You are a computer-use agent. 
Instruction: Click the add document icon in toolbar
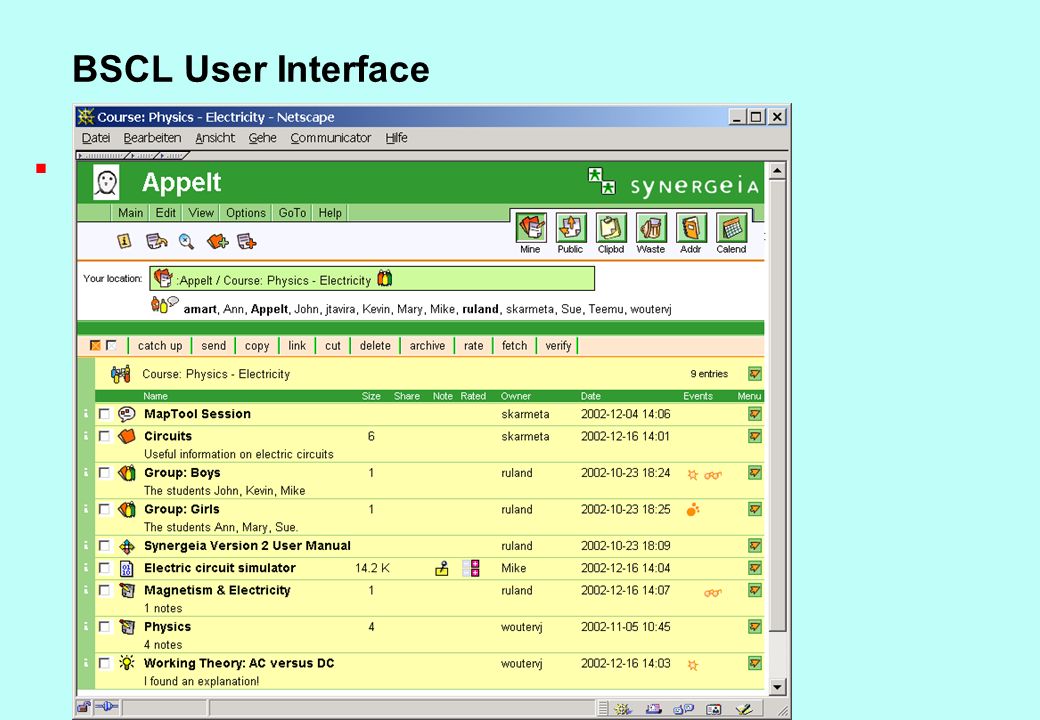click(247, 241)
